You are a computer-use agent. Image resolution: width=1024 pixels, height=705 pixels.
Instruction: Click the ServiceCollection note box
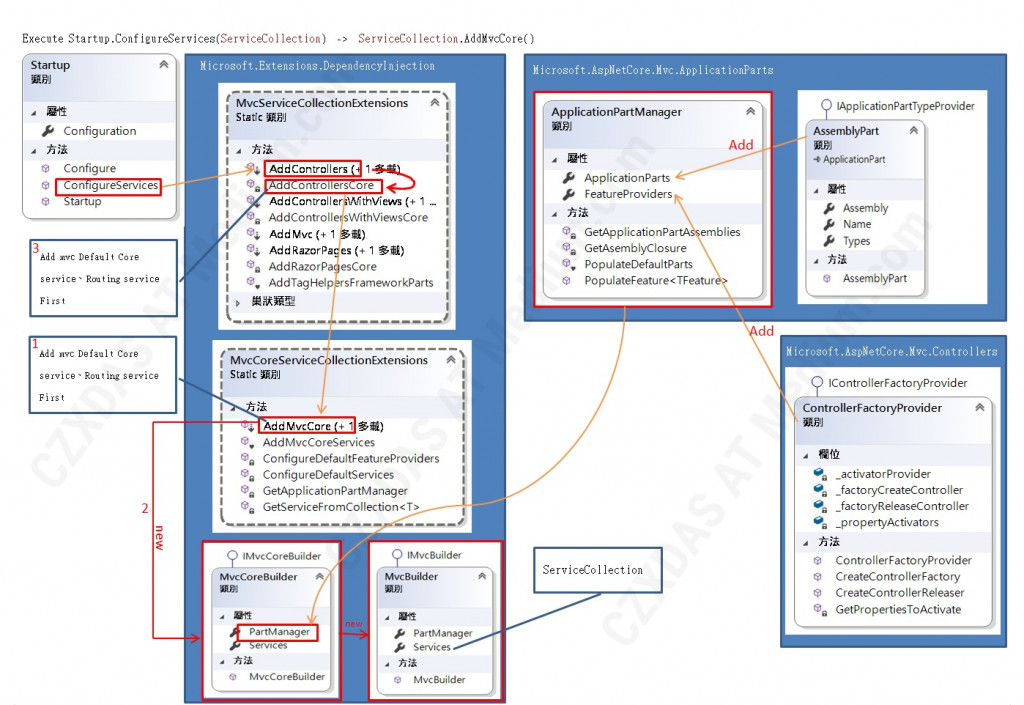pyautogui.click(x=598, y=570)
